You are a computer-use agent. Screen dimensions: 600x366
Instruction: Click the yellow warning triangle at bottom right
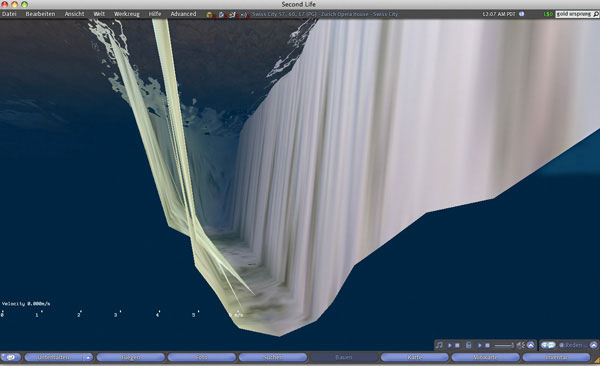(x=597, y=360)
